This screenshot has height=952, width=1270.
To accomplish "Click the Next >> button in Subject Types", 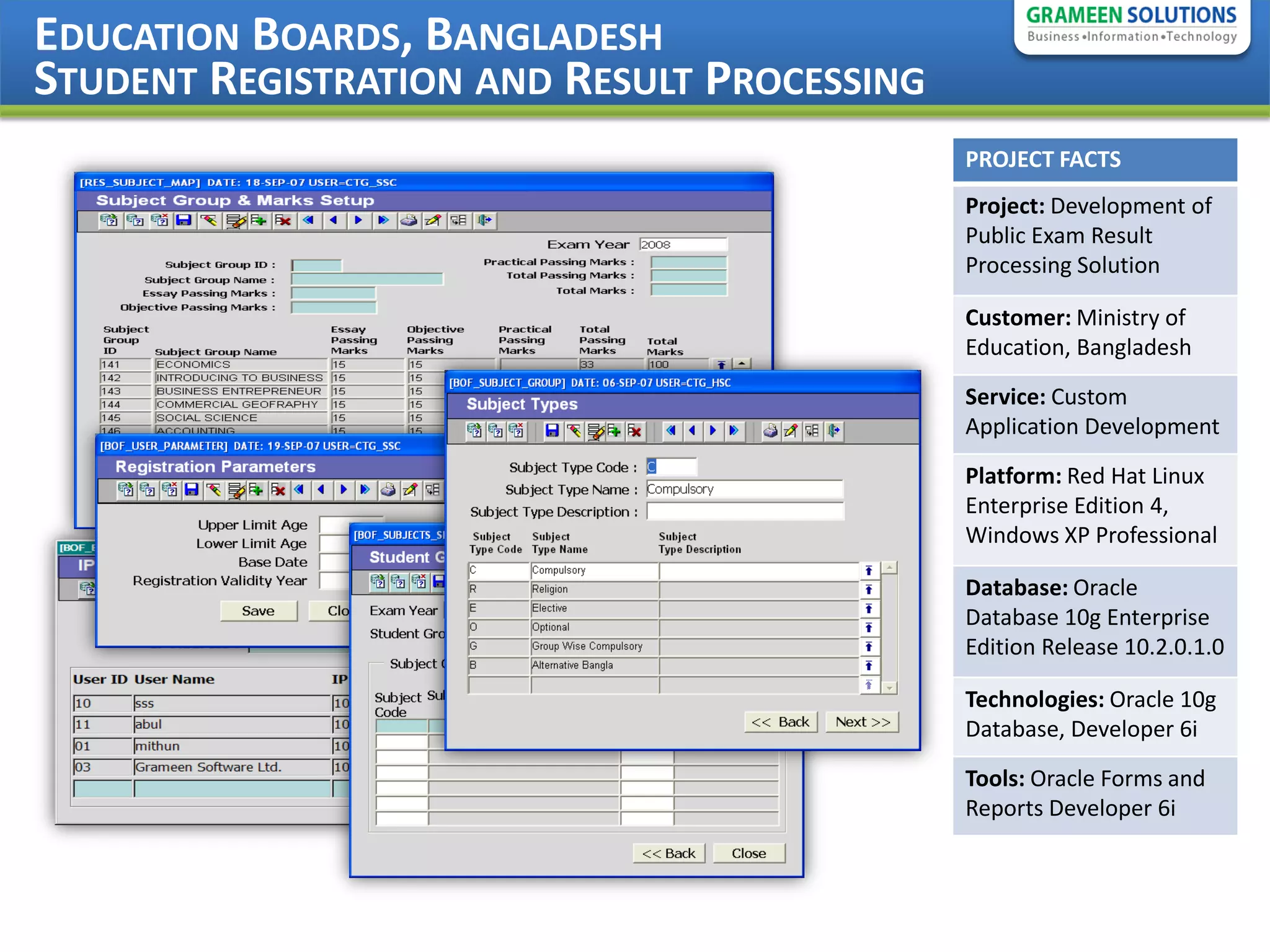I will tap(863, 722).
